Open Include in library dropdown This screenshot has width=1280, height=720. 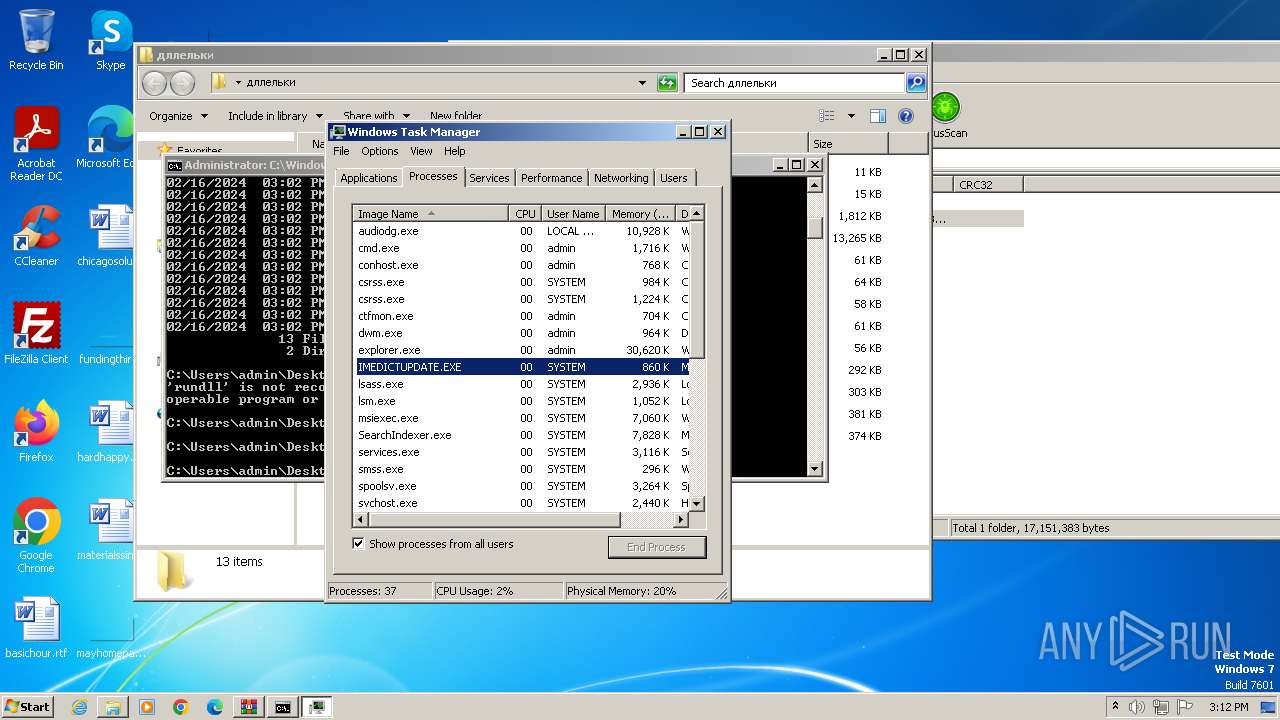pos(275,116)
